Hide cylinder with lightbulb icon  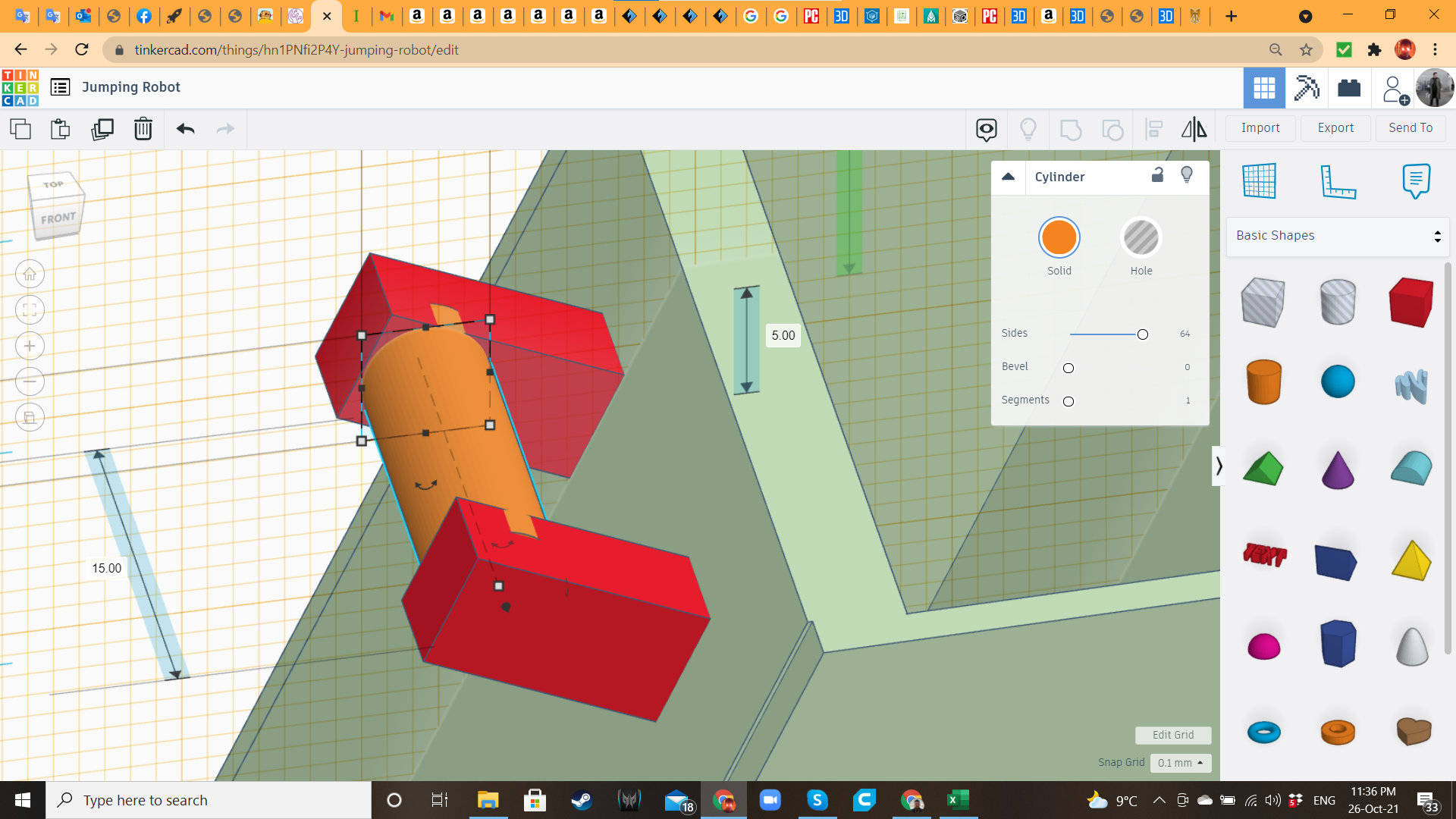1187,175
